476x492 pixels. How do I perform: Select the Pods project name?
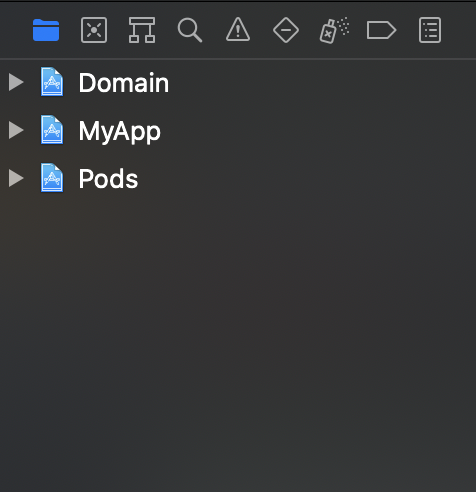pos(108,179)
